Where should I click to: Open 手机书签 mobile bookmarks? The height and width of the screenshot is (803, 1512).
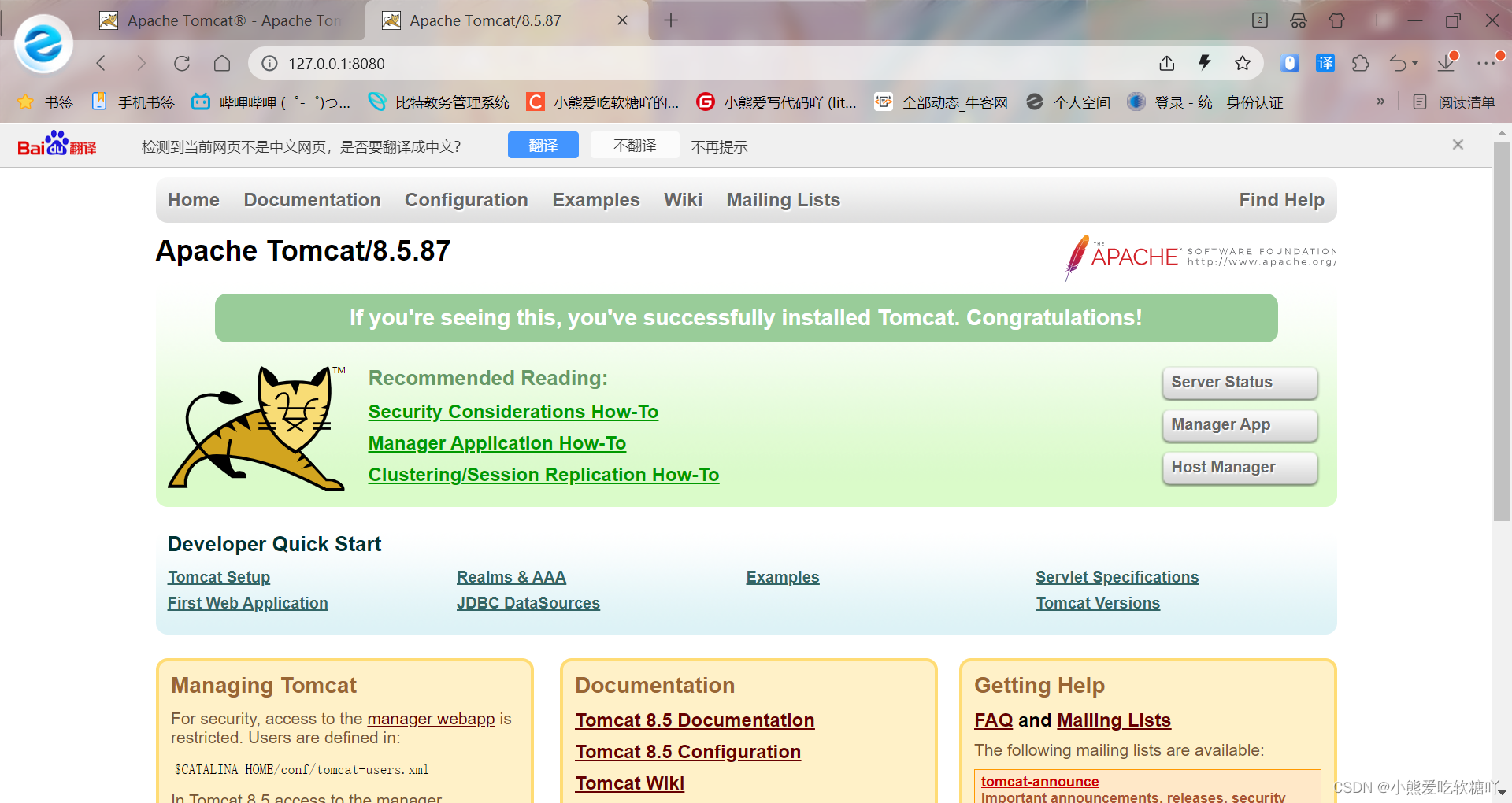(x=133, y=102)
